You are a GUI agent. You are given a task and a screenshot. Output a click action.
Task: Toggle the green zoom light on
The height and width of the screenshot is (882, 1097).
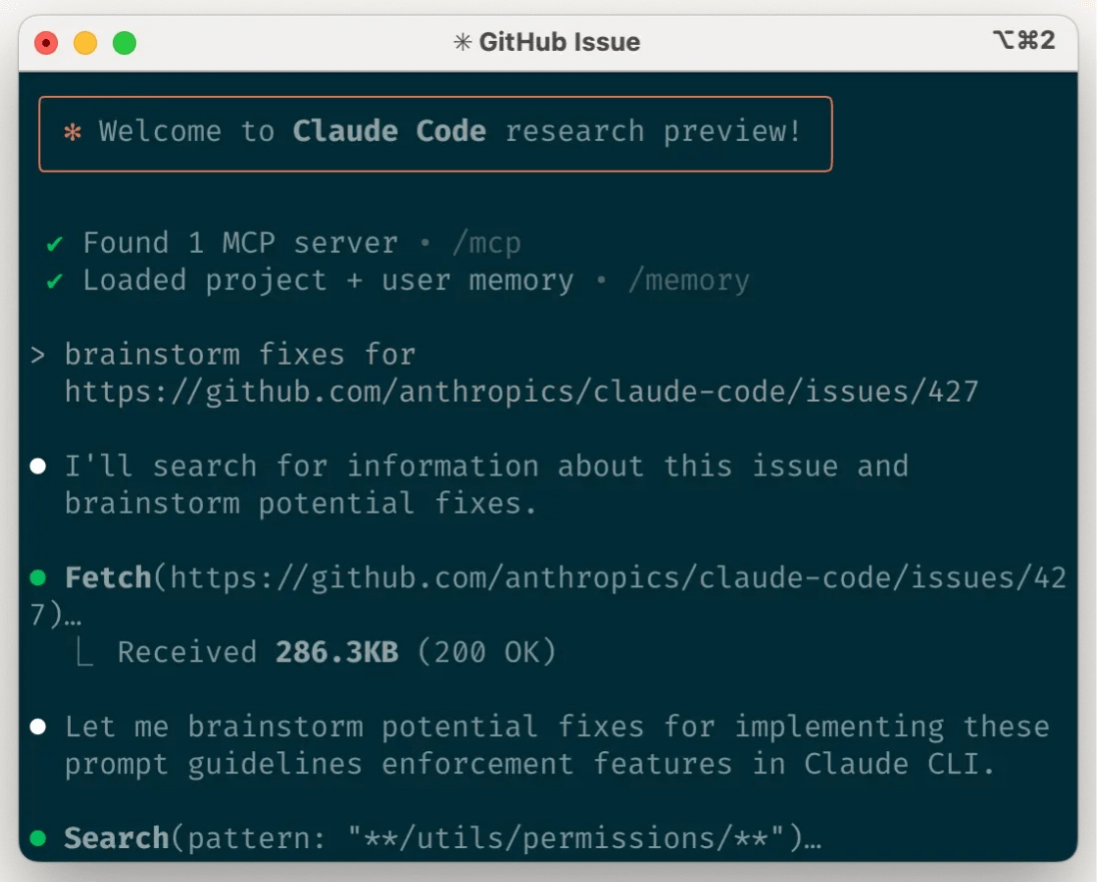(123, 42)
